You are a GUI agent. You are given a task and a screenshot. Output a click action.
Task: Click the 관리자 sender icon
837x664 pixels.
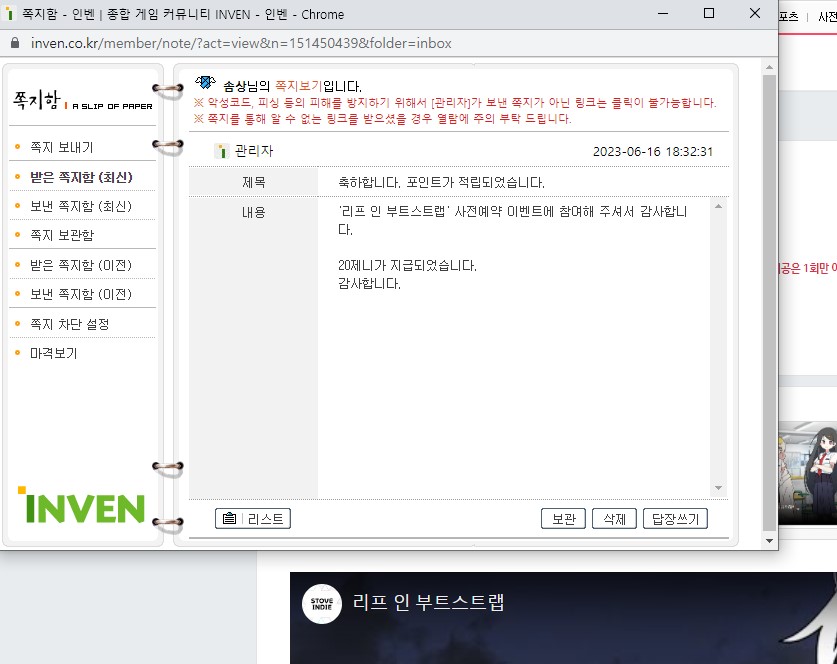pos(222,151)
